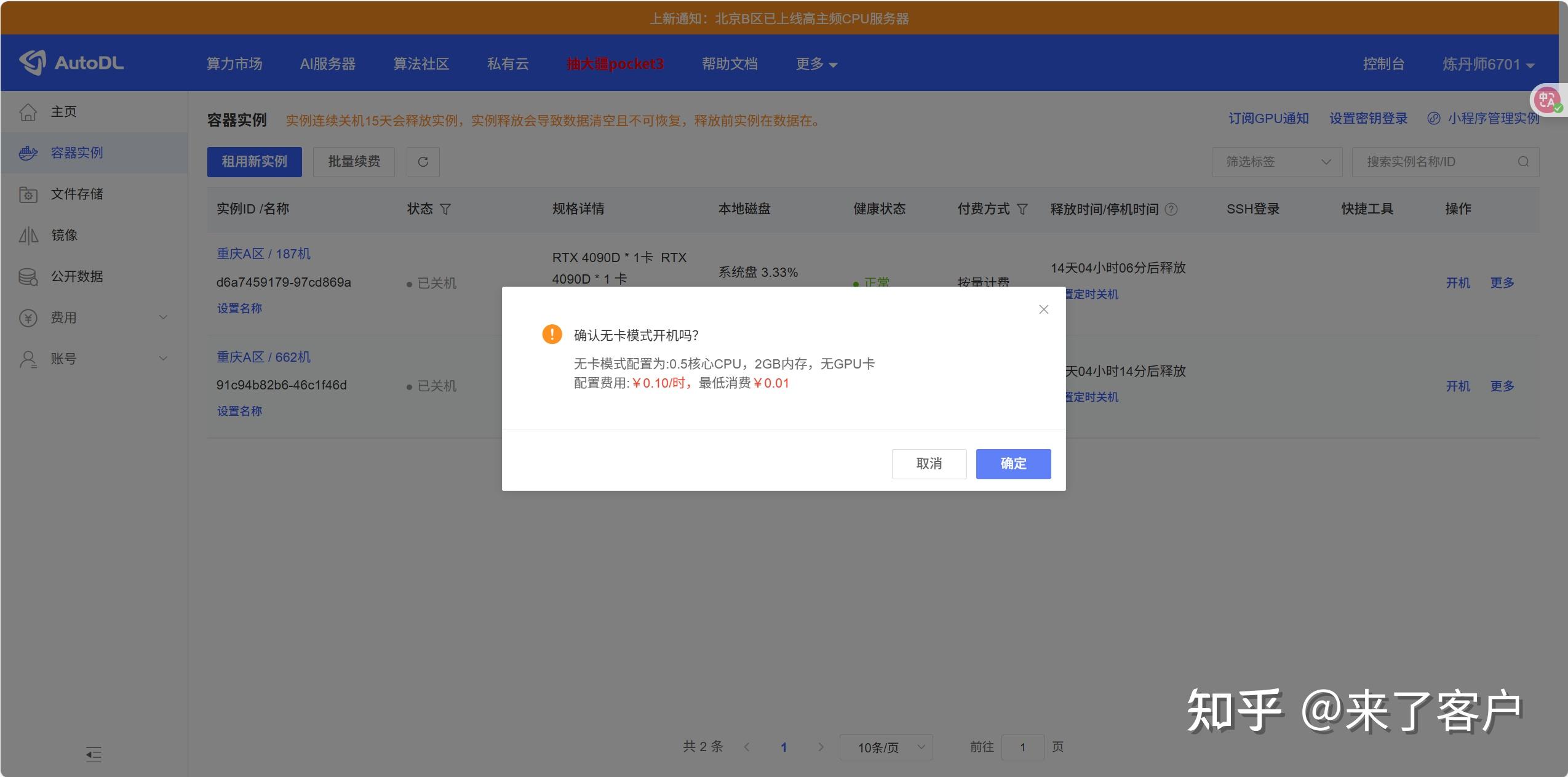The image size is (1568, 777).
Task: Open 帮助文档 from the top navigation
Action: [730, 63]
